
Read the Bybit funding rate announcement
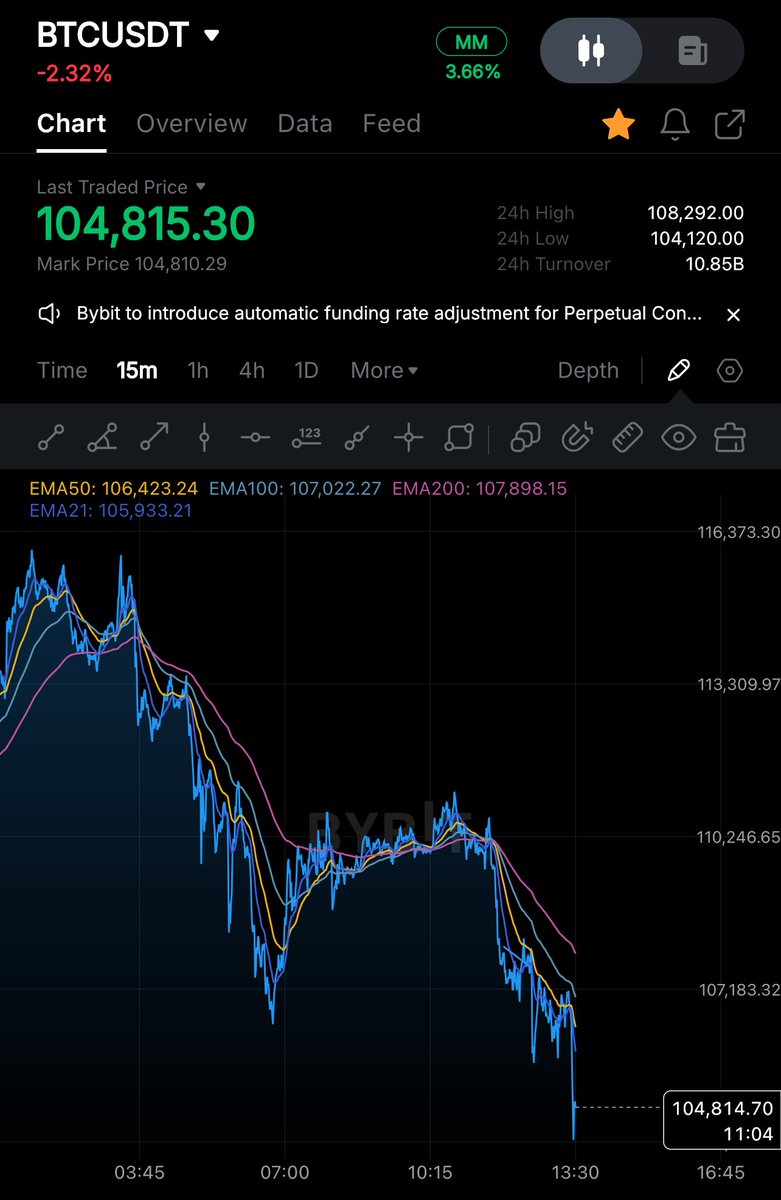tap(389, 314)
